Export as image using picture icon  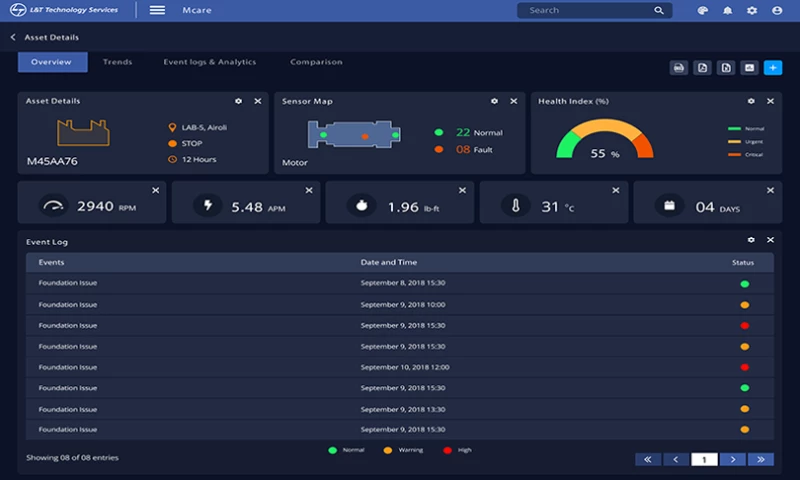(x=749, y=68)
